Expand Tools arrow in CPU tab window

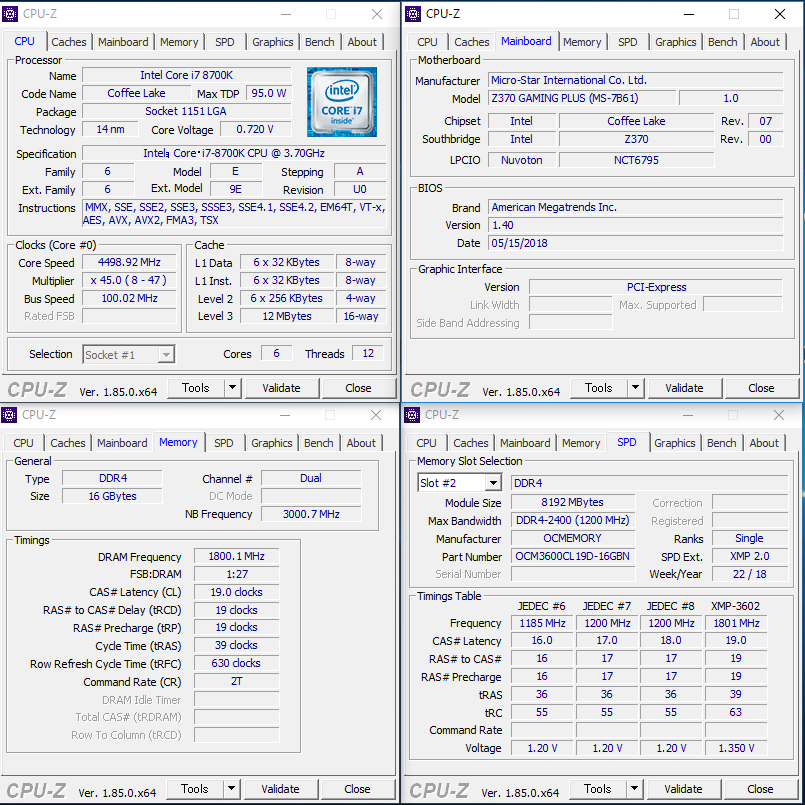pyautogui.click(x=233, y=388)
